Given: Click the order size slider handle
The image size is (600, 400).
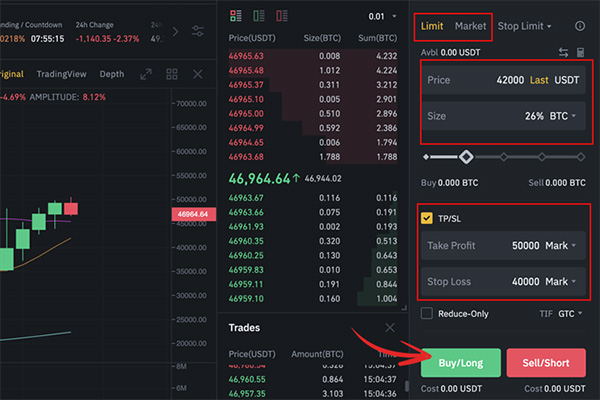Looking at the screenshot, I should coord(465,157).
